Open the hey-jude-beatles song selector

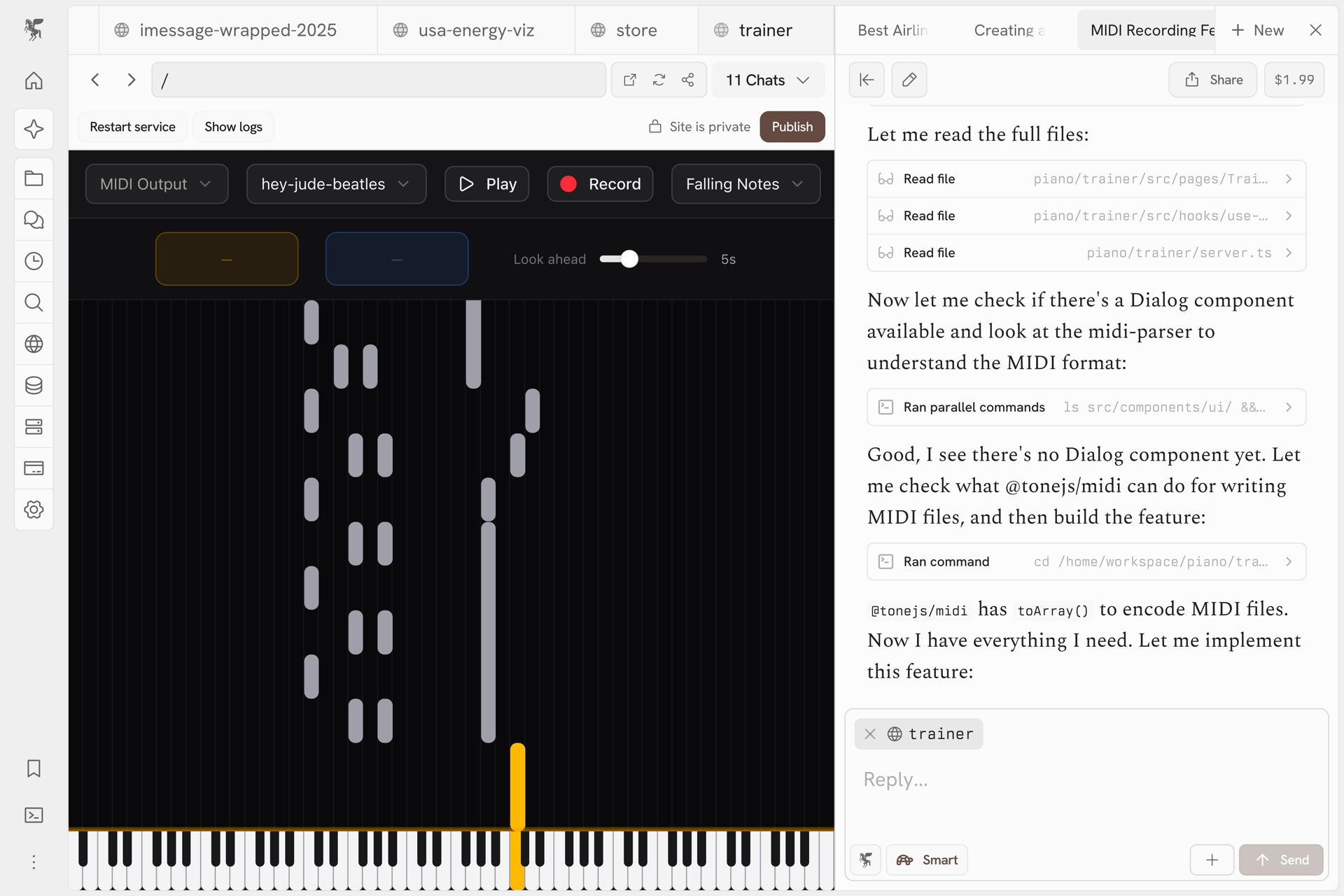(336, 183)
